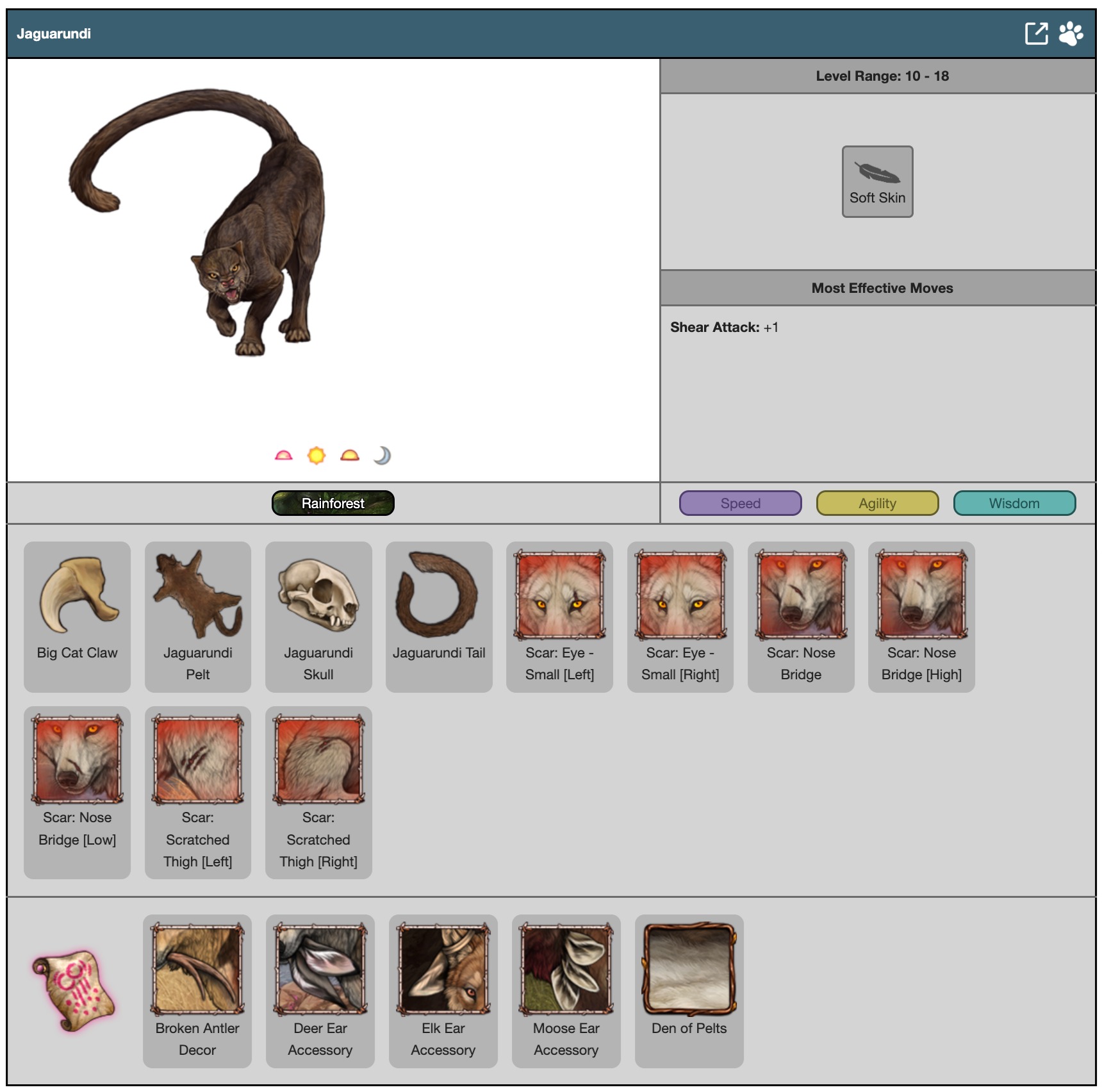The width and height of the screenshot is (1102, 1092).
Task: Open the pink glowing scroll recipe icon
Action: click(x=74, y=990)
